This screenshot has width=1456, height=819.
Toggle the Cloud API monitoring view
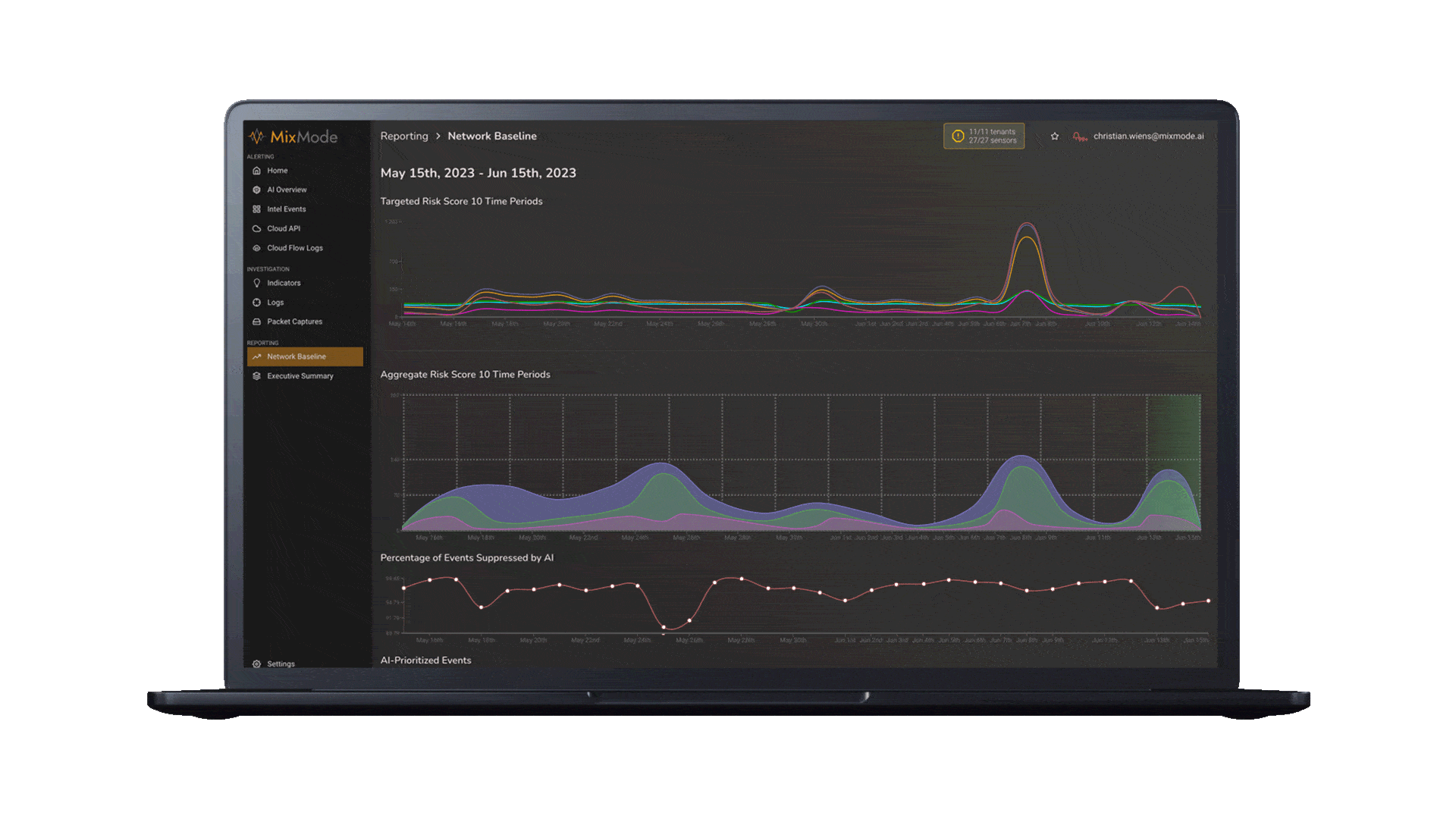(283, 228)
